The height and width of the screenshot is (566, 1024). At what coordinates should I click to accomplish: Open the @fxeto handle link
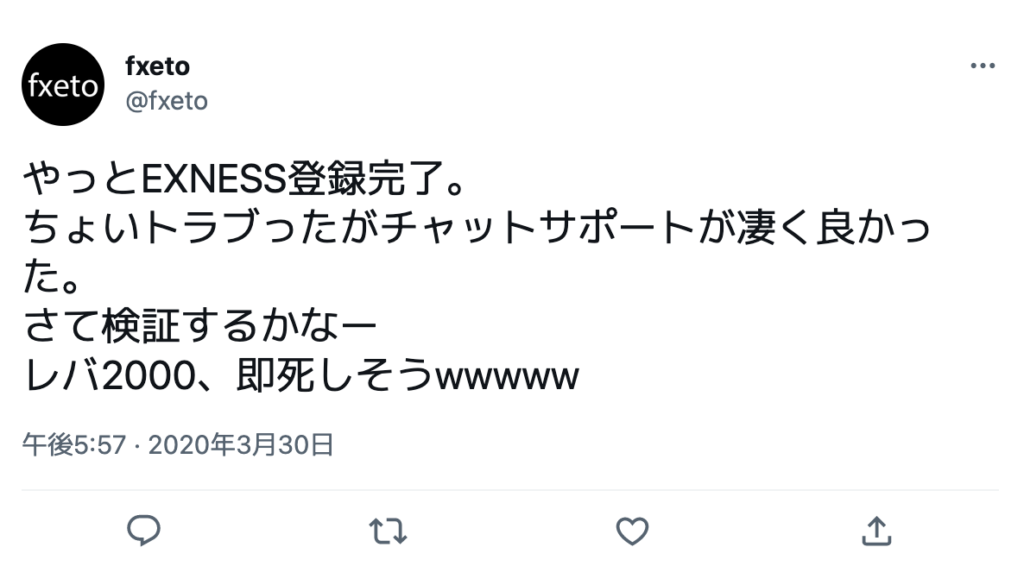coord(167,101)
